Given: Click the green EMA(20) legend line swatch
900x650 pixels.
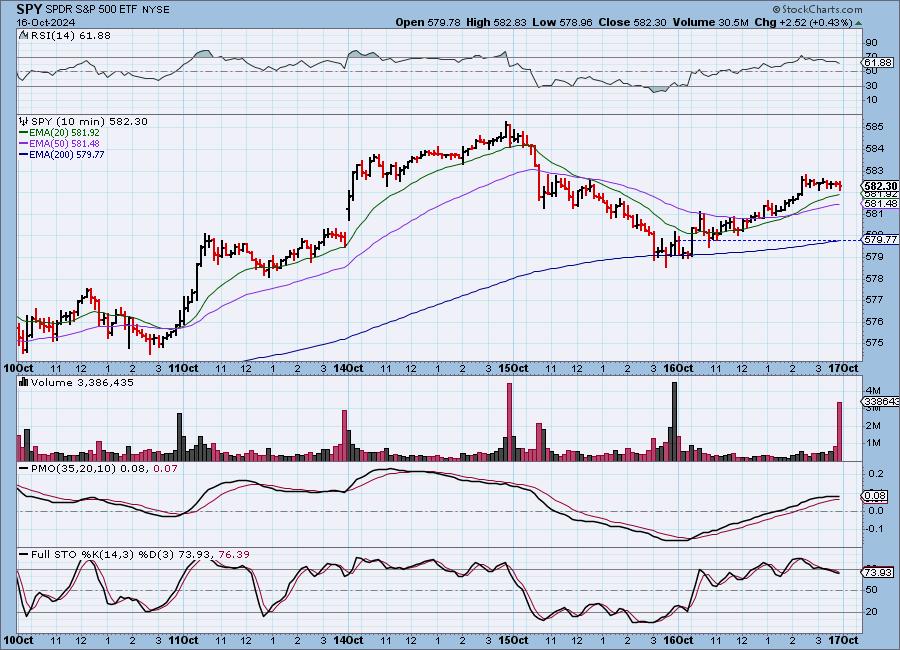Looking at the screenshot, I should 24,133.
